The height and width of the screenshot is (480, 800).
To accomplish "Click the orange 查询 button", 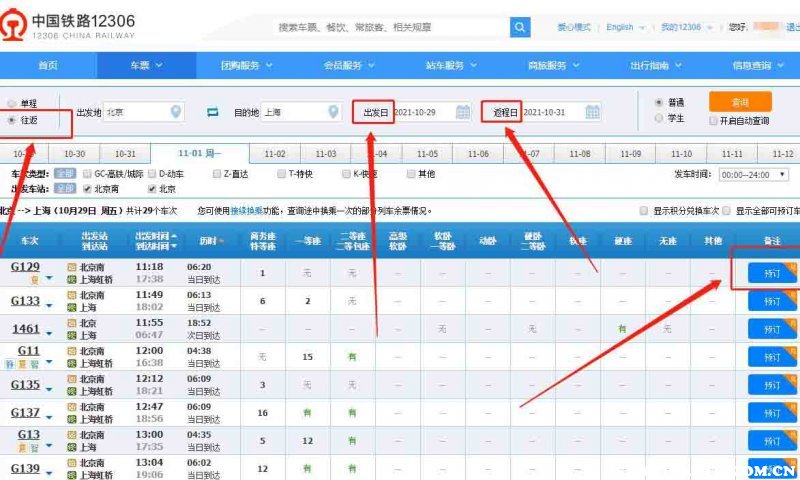I will tap(740, 102).
